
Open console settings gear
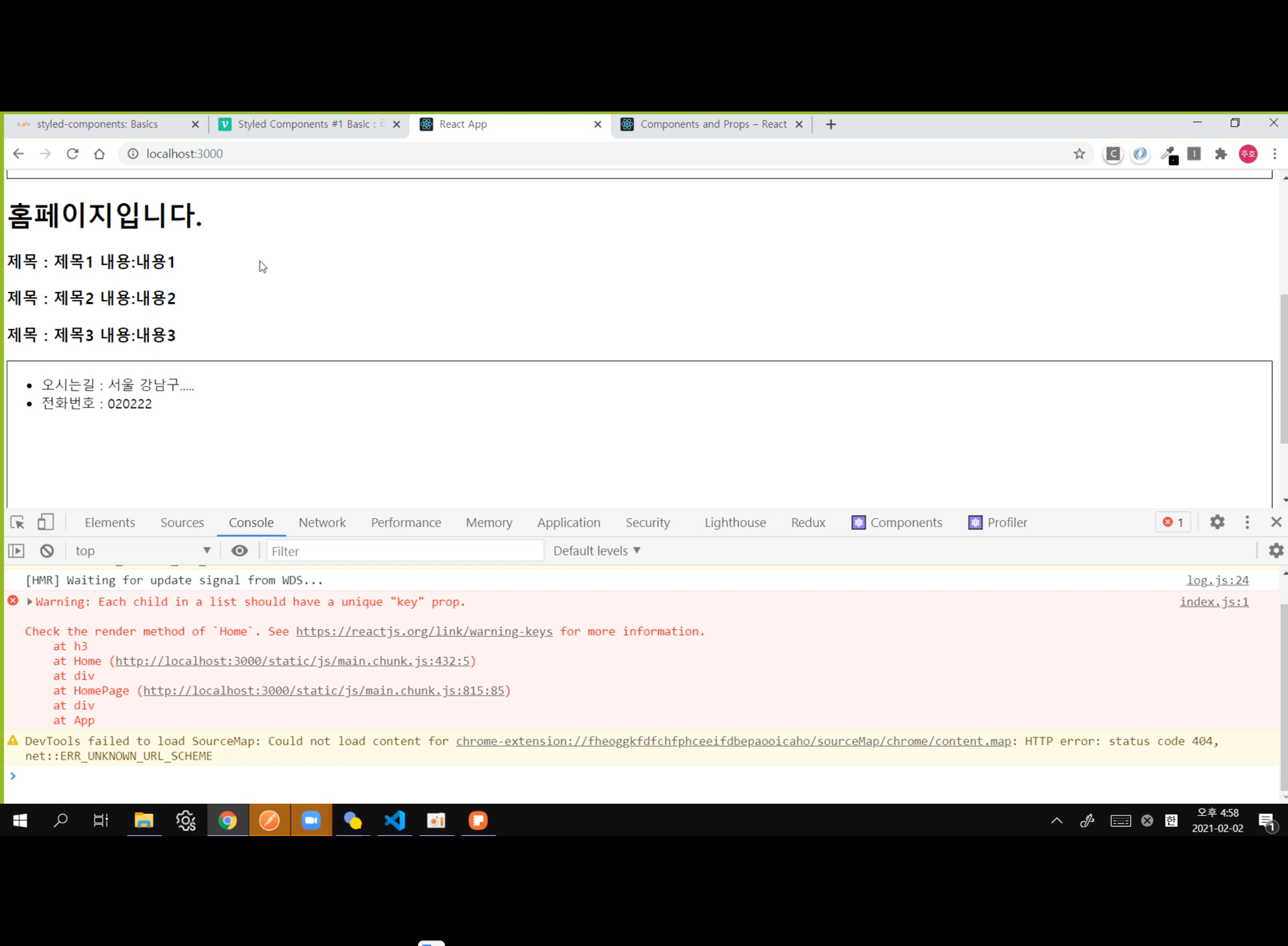click(x=1276, y=551)
